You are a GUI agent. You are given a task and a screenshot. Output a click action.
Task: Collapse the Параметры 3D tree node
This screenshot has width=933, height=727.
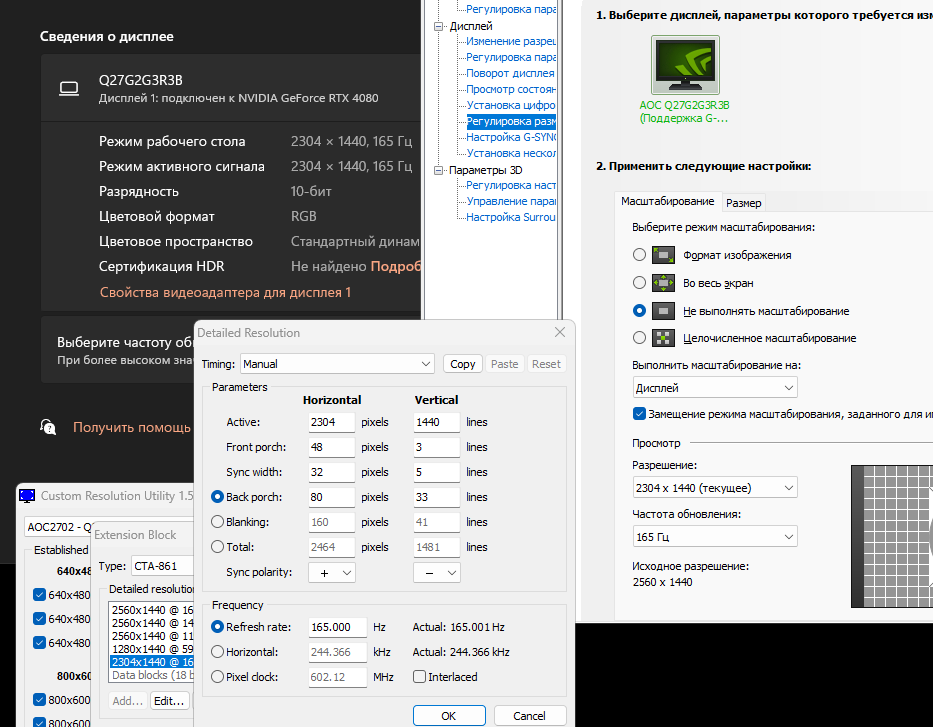(439, 170)
